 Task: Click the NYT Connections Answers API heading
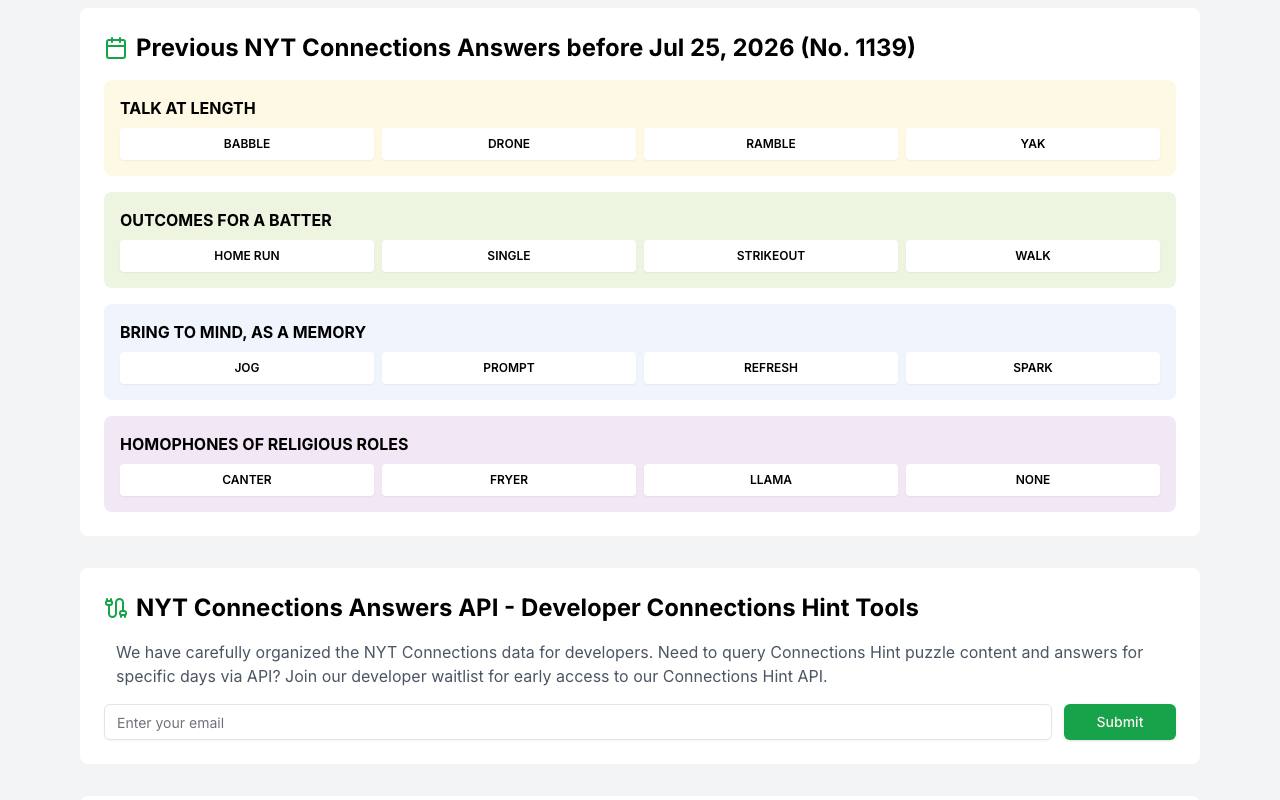click(x=527, y=608)
